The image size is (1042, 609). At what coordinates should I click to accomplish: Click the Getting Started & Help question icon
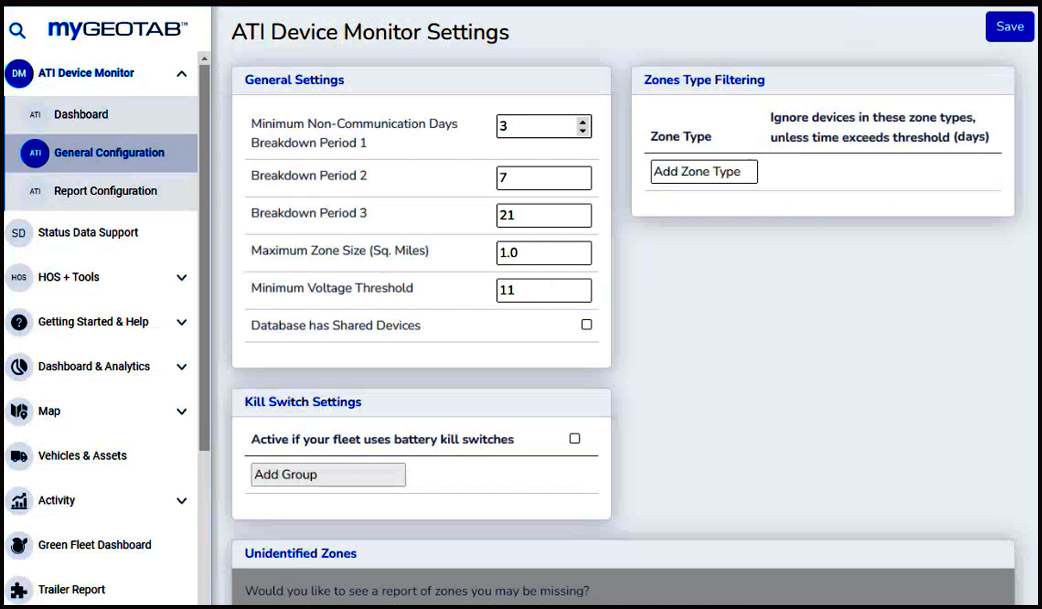coord(19,322)
